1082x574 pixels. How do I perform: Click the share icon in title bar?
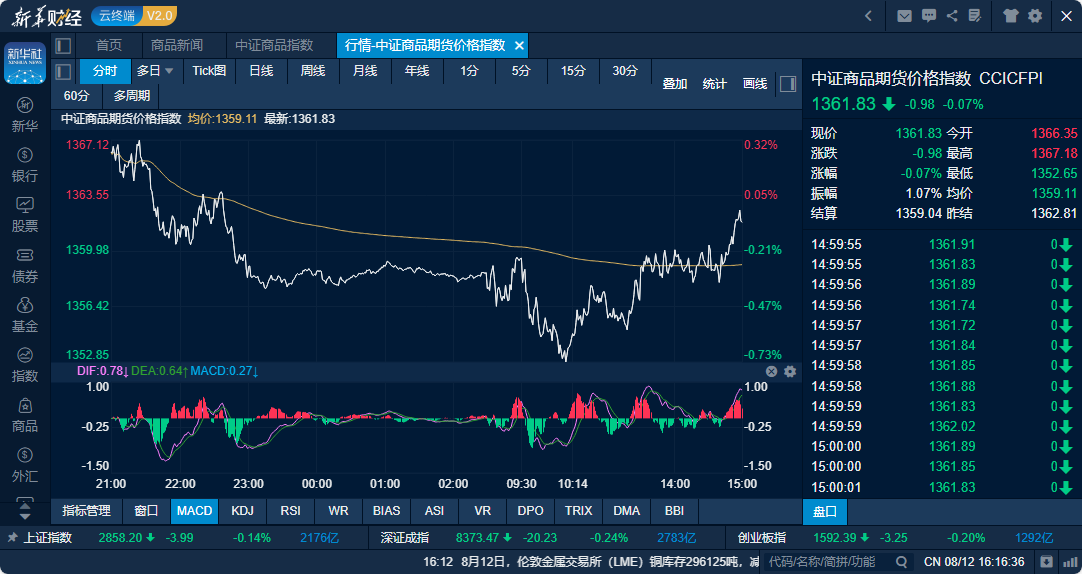point(952,16)
